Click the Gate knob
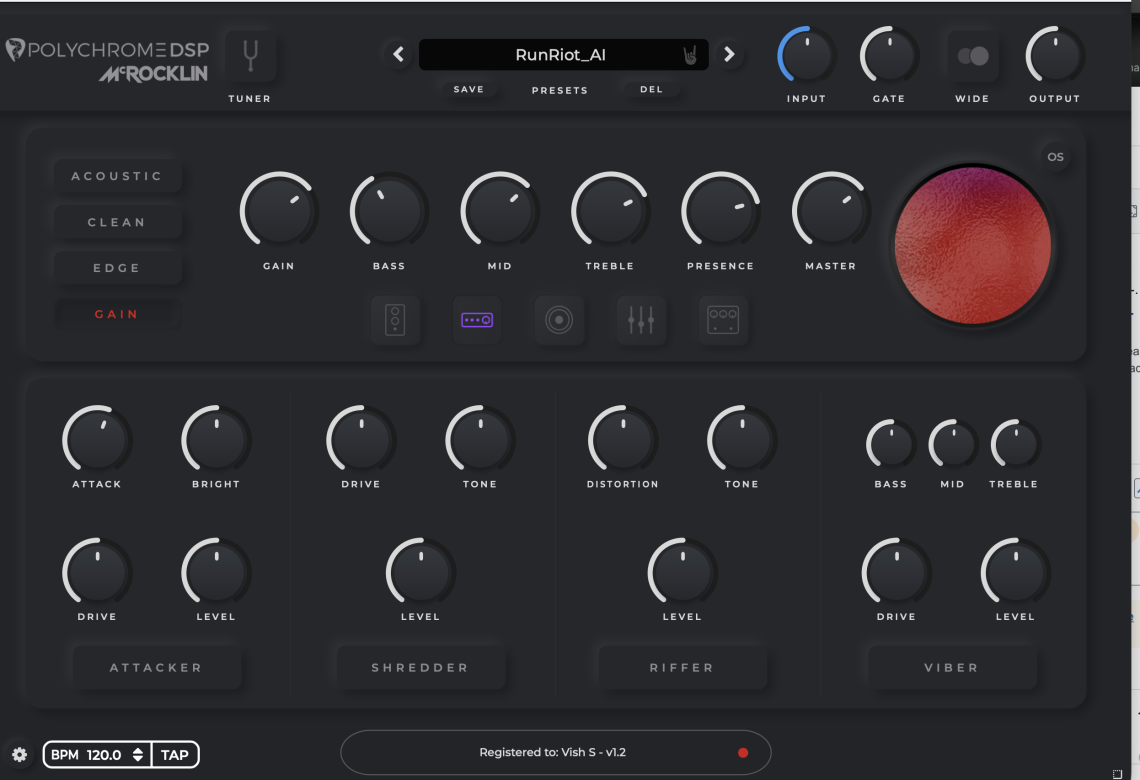Viewport: 1140px width, 780px height. pos(889,56)
